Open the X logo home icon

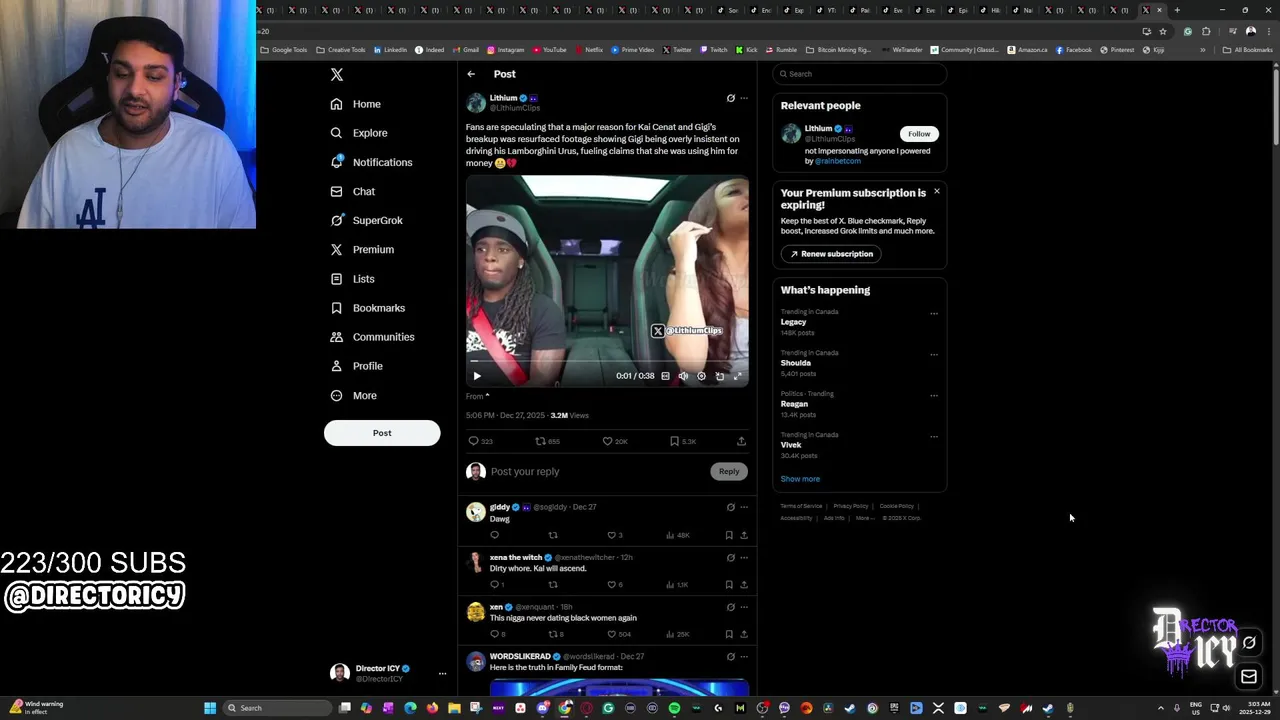(x=337, y=74)
